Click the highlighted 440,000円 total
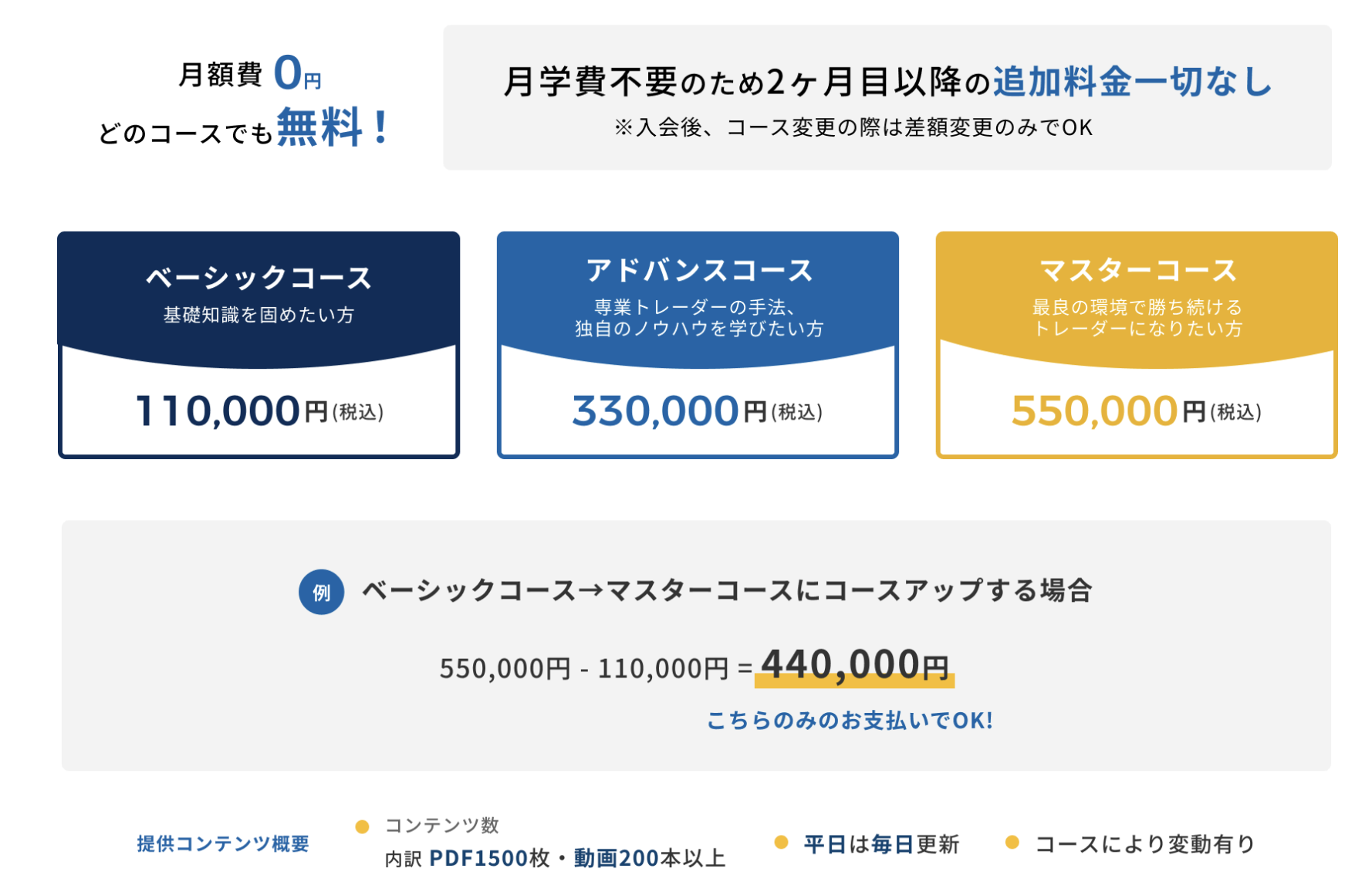The width and height of the screenshot is (1372, 875). [855, 665]
